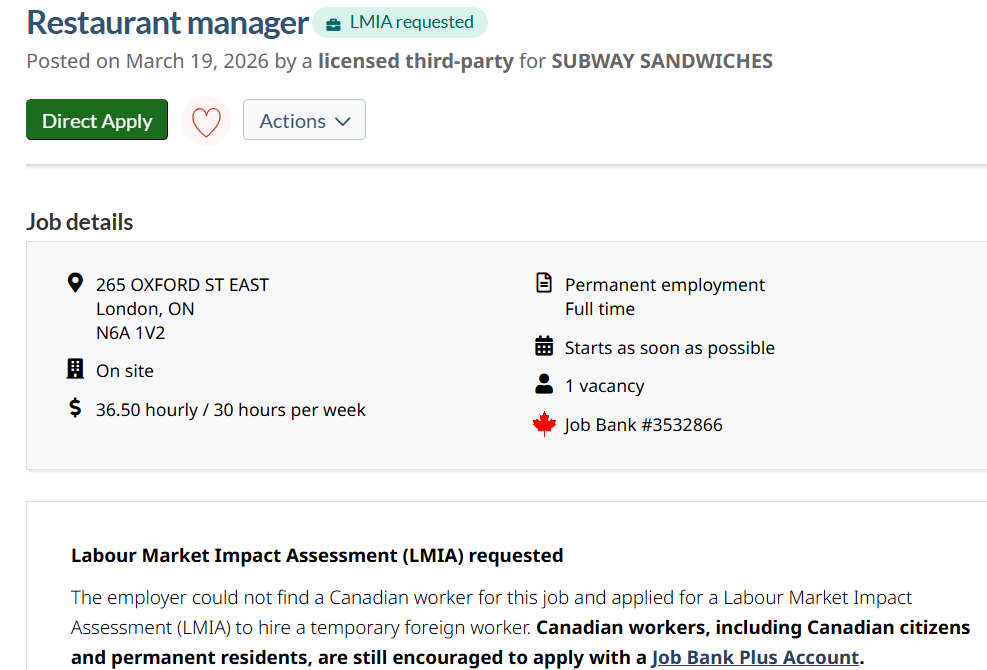Open the Actions dropdown menu
The width and height of the screenshot is (987, 670).
pos(304,120)
